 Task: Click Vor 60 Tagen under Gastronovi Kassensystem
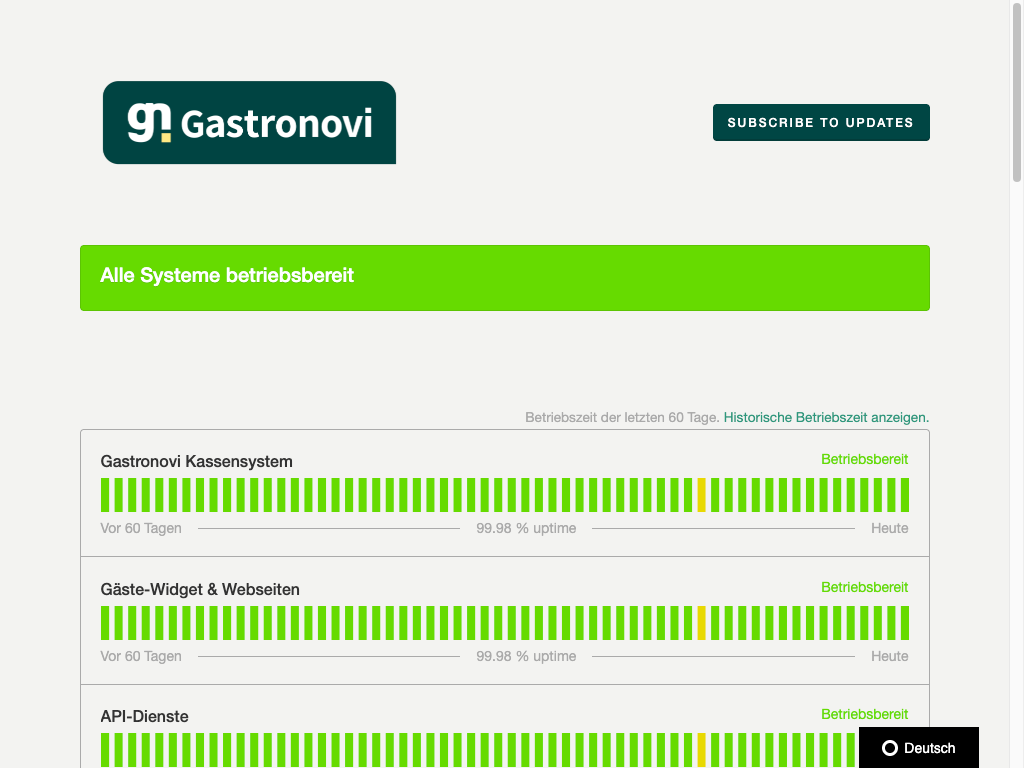pos(141,528)
